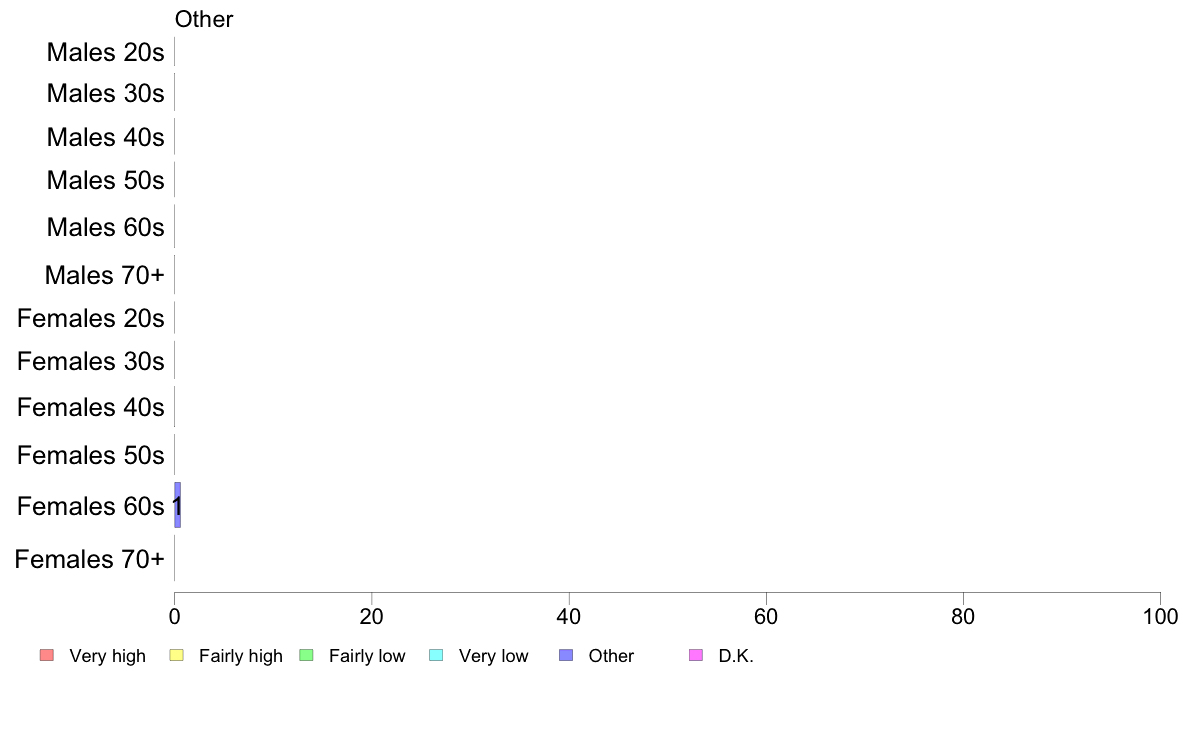Select the Females 50s row label
This screenshot has width=1188, height=736.
[91, 456]
